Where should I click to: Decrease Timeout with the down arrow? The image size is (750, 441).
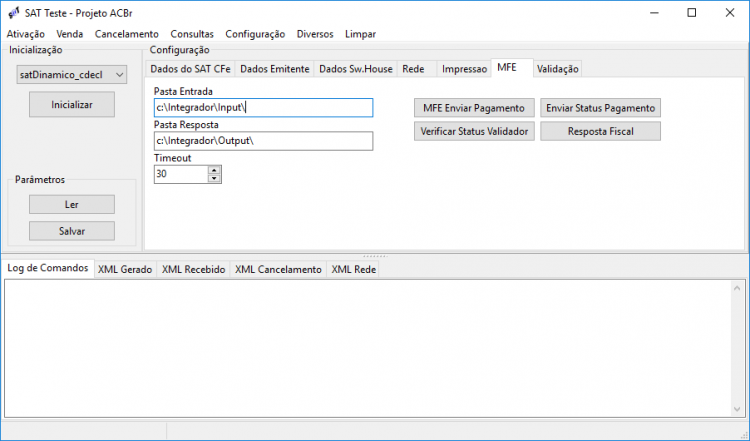[x=214, y=178]
